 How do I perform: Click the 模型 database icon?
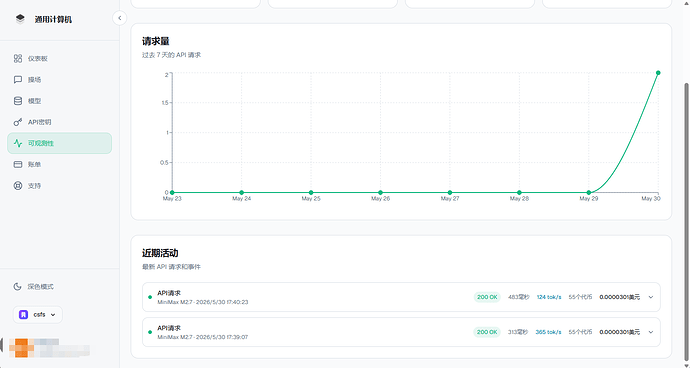(x=18, y=101)
